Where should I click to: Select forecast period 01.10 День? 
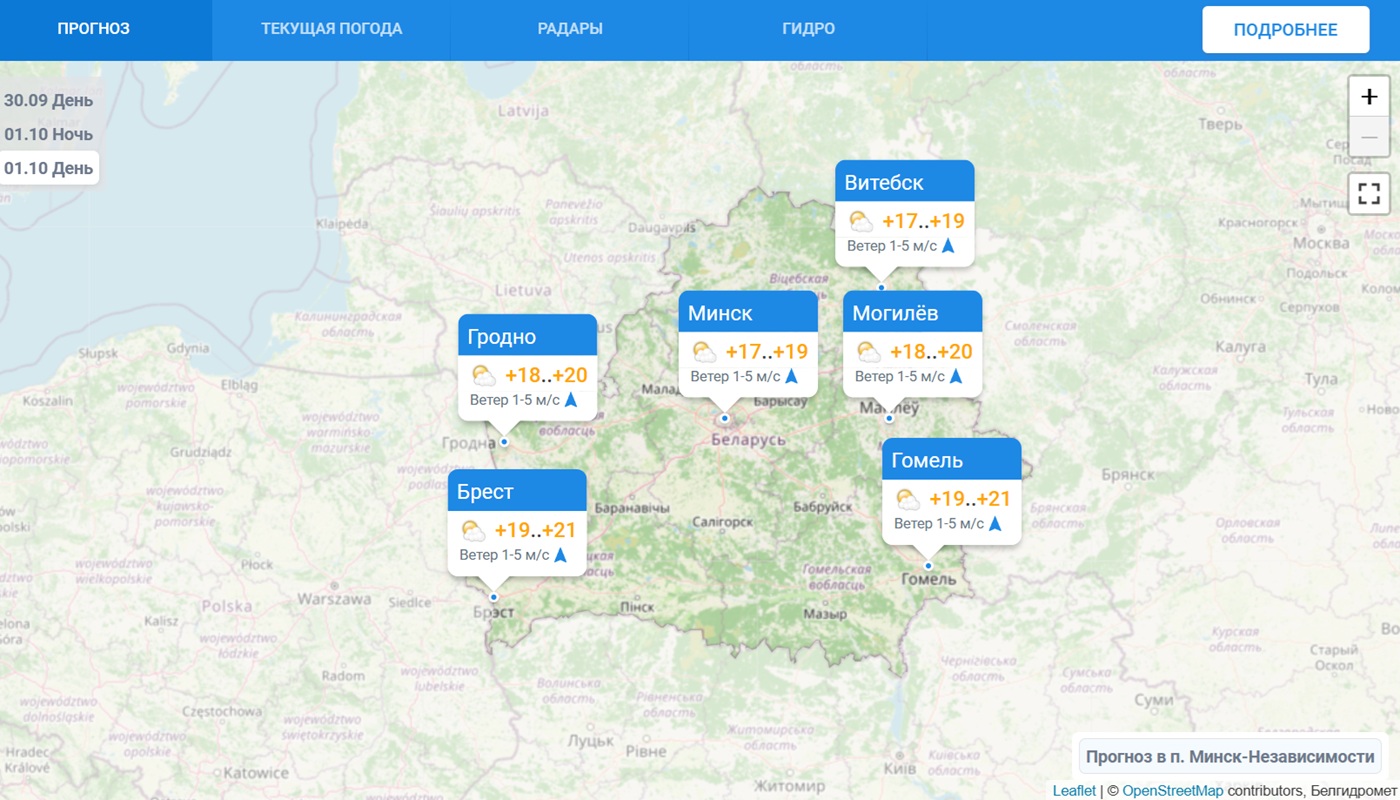[49, 168]
